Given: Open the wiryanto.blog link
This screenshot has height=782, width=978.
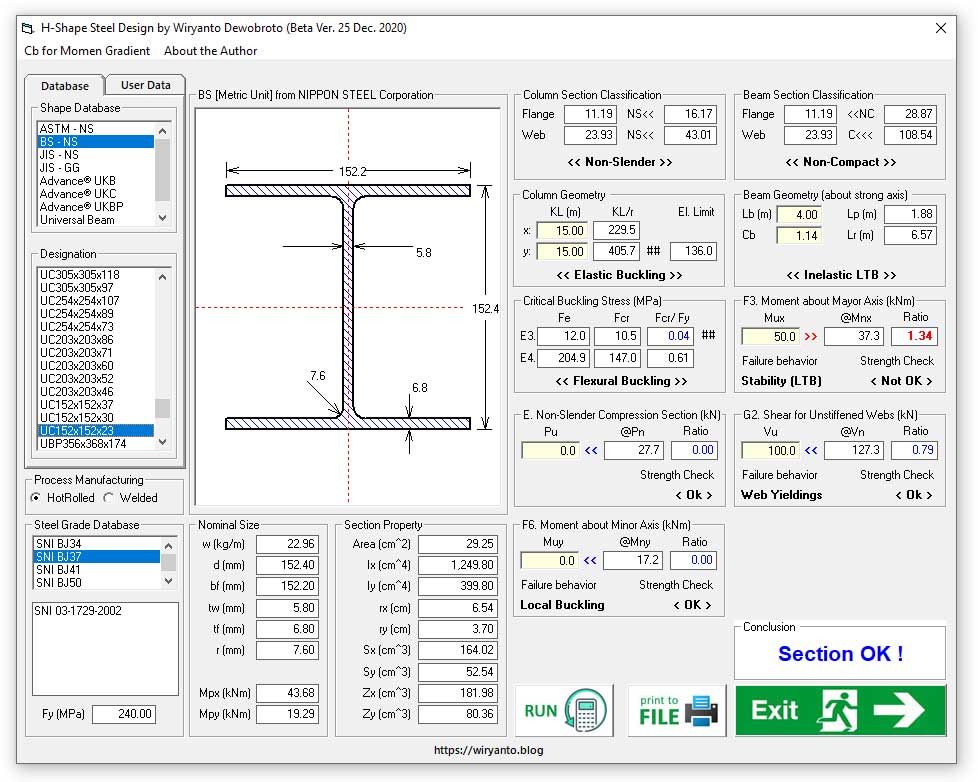Looking at the screenshot, I should point(488,750).
